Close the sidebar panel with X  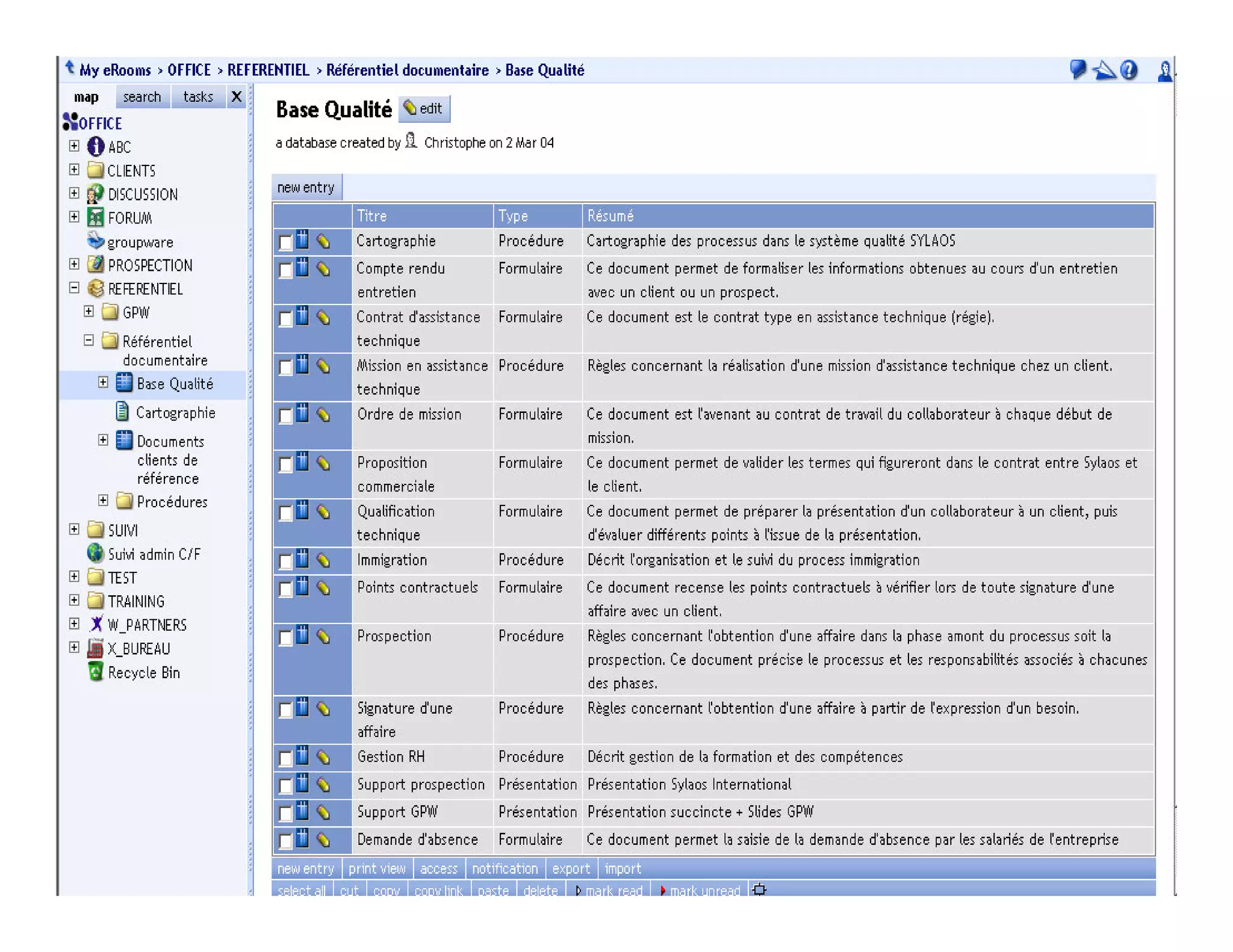236,97
